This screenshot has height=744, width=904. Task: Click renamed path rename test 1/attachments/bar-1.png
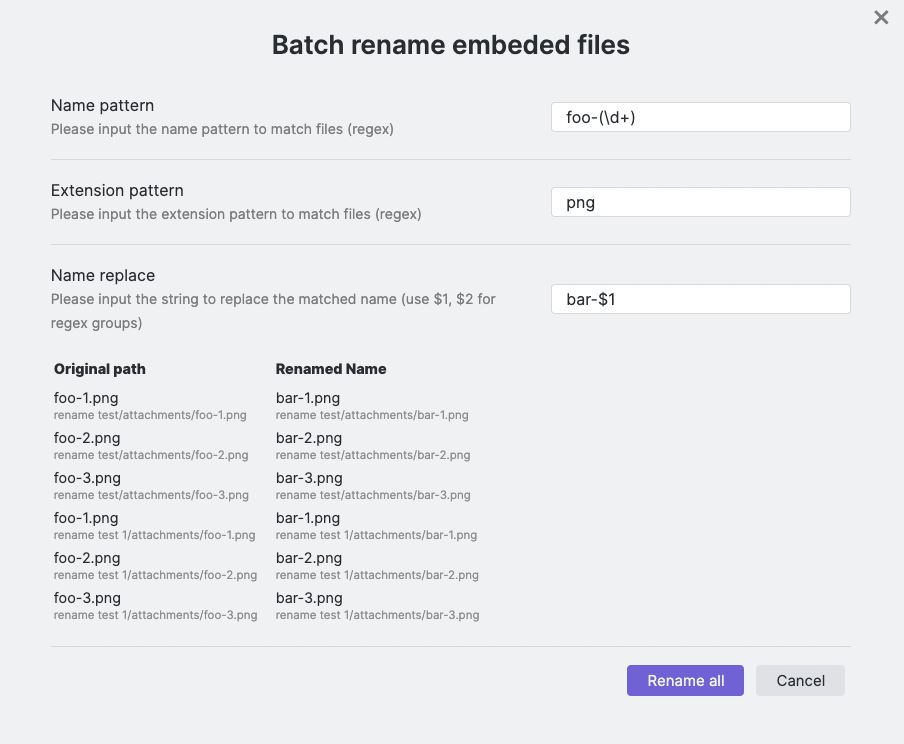pyautogui.click(x=377, y=535)
